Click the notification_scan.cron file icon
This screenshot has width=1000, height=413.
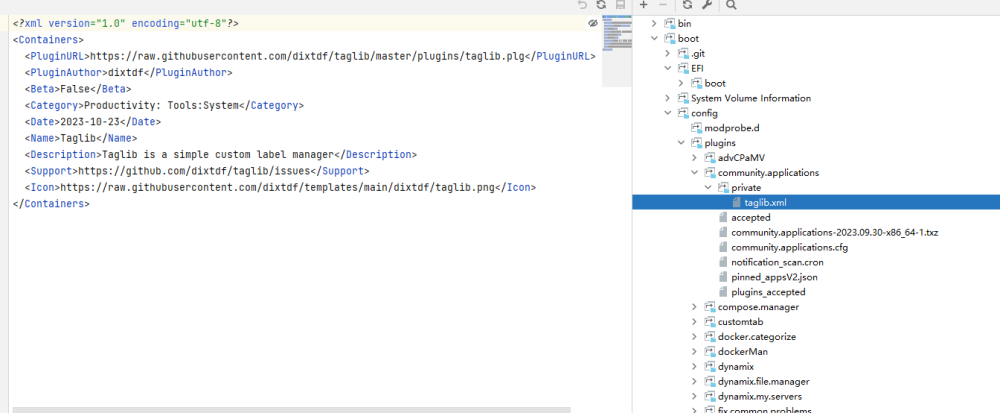point(723,262)
